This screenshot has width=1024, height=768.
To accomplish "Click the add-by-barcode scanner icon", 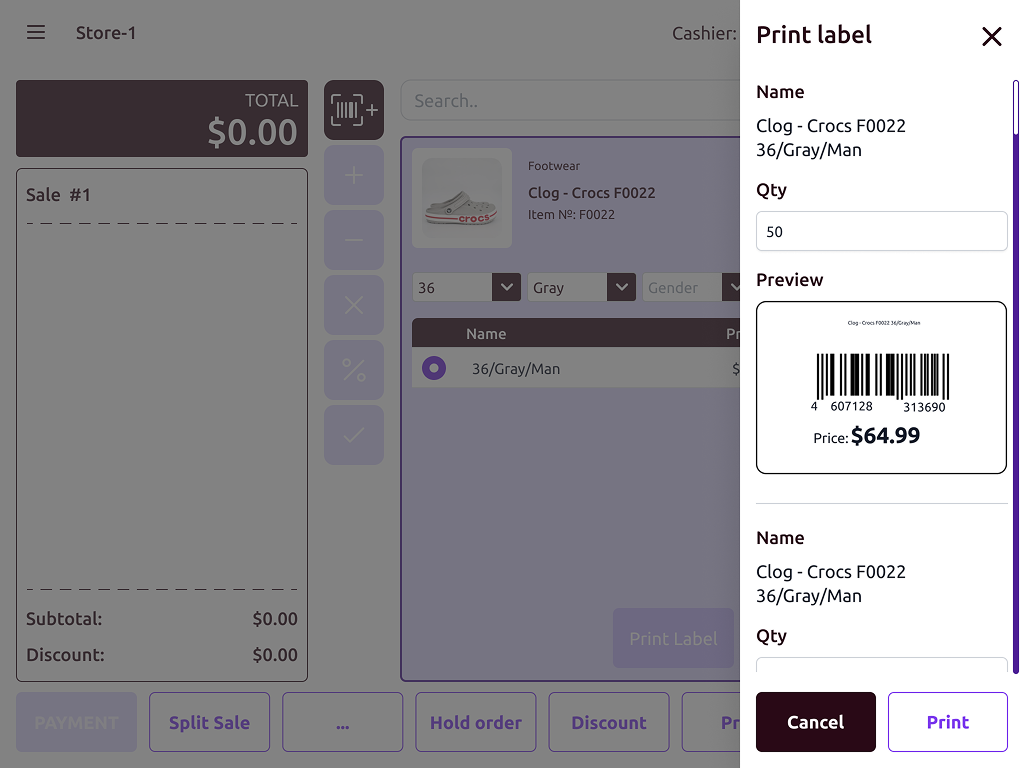I will point(353,108).
